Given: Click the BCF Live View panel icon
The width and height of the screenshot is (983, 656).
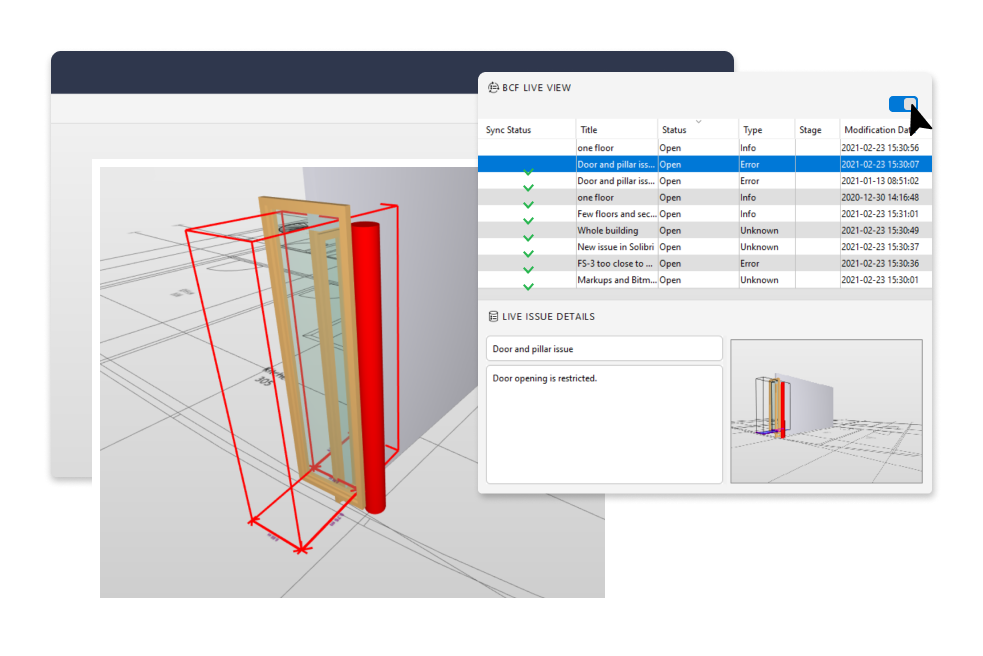Looking at the screenshot, I should 491,87.
